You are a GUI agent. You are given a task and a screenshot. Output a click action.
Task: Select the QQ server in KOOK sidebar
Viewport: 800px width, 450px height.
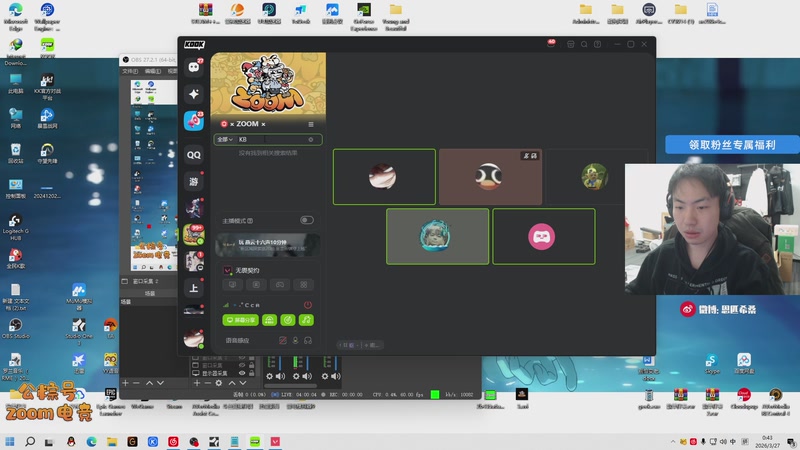click(194, 155)
